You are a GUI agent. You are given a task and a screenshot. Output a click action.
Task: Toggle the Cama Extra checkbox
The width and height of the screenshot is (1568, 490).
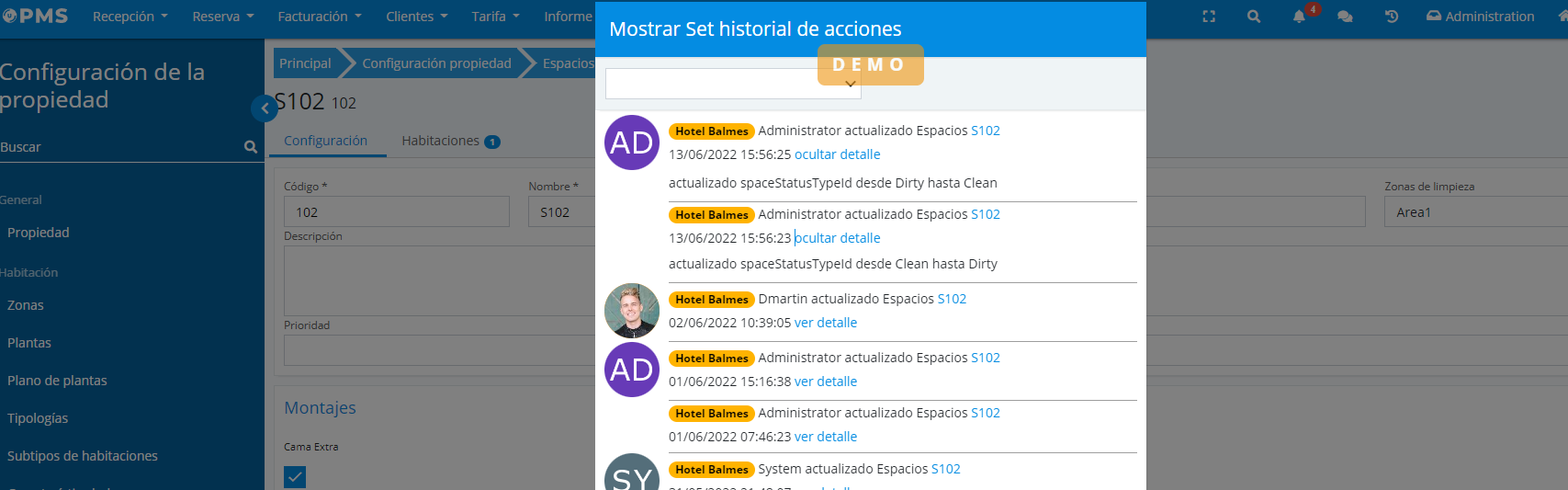295,477
